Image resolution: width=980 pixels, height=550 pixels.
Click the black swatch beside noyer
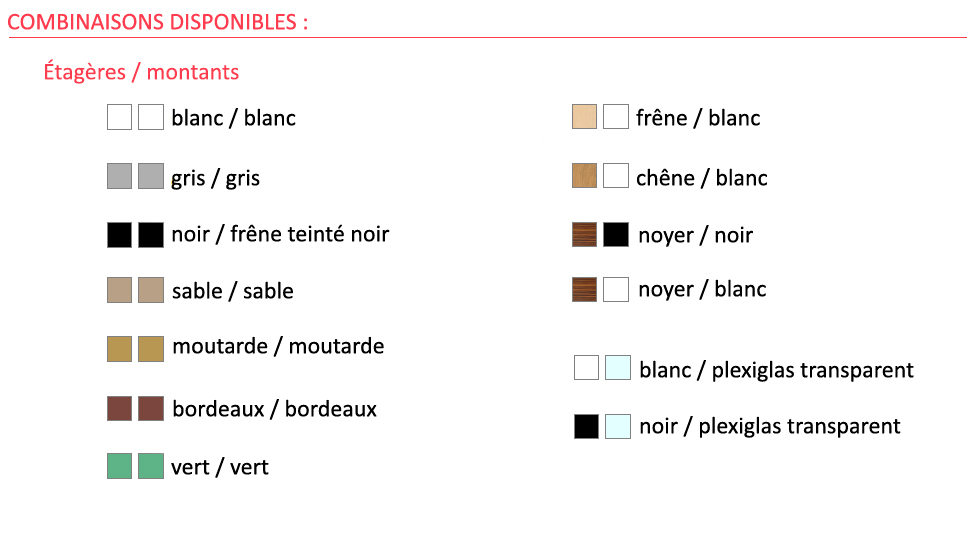pyautogui.click(x=616, y=235)
